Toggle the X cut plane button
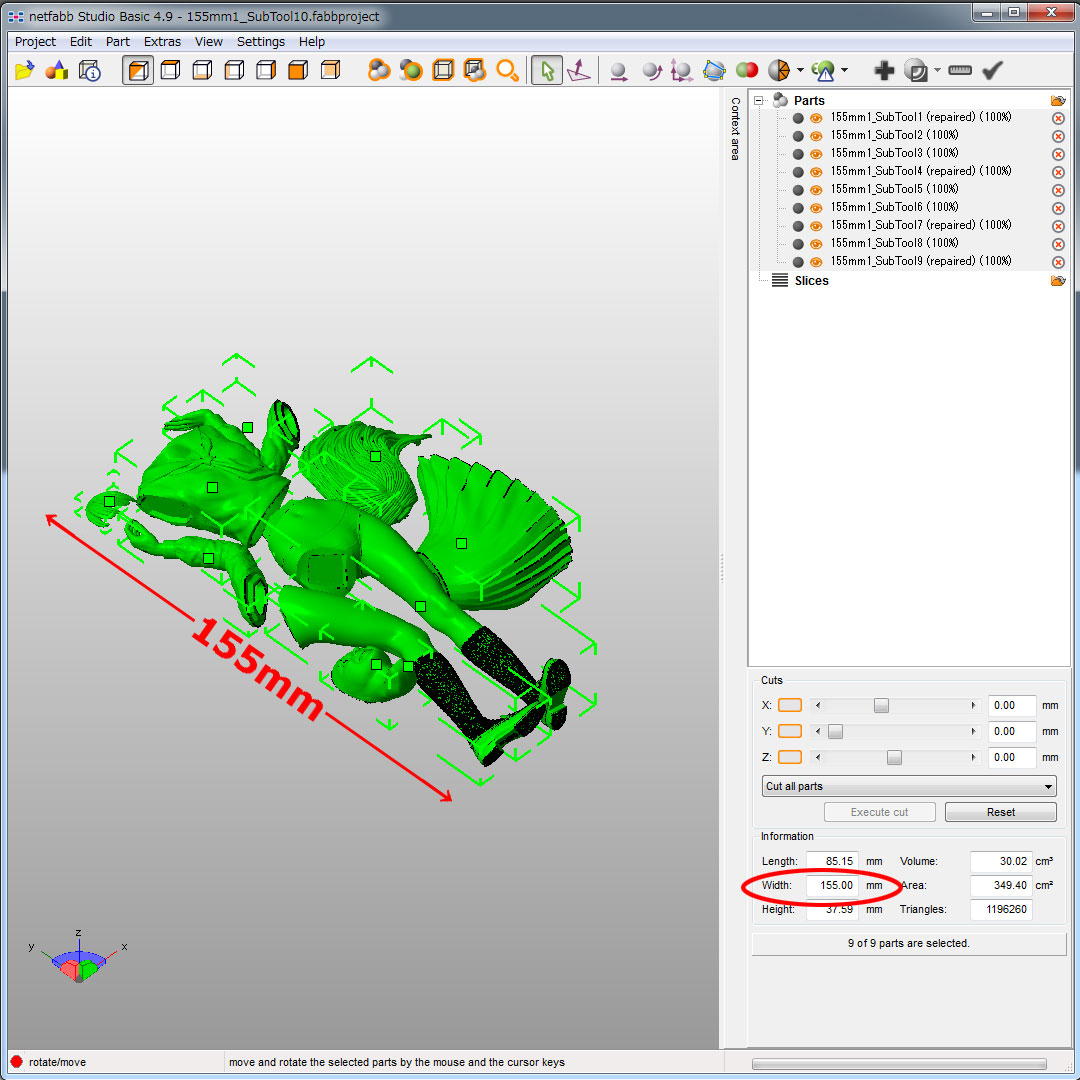Screen dimensions: 1080x1080 click(789, 705)
